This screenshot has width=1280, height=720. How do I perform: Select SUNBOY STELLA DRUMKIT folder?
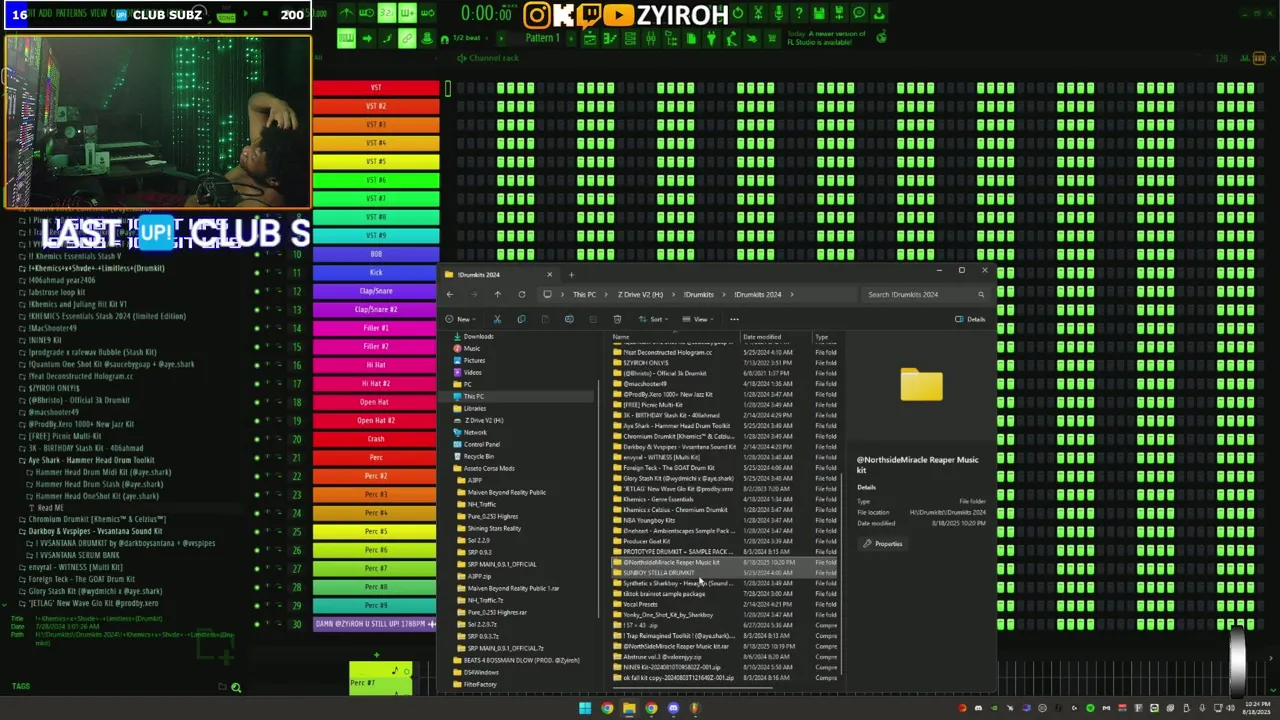[x=725, y=573]
